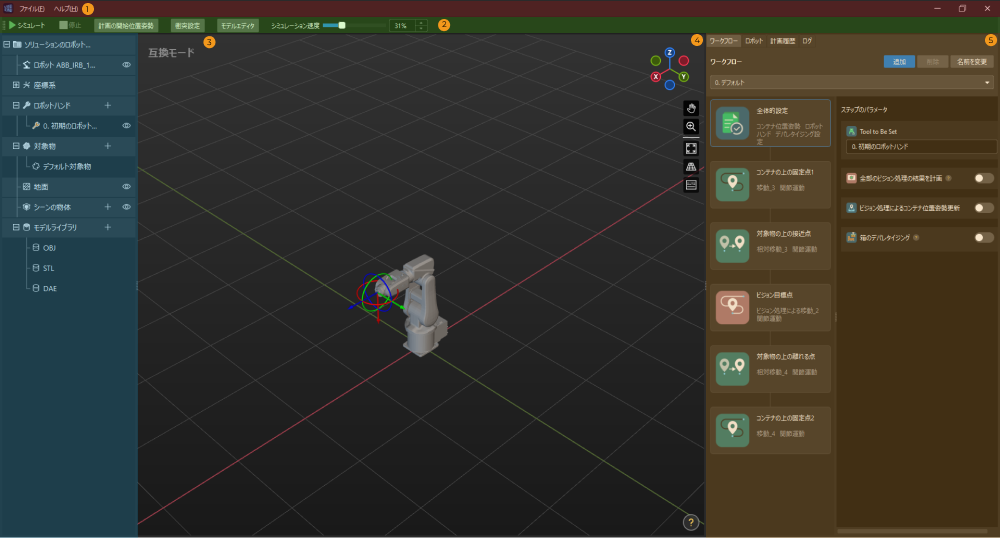1000x542 pixels.
Task: Click the 名前を変更 rename button
Action: click(x=972, y=62)
